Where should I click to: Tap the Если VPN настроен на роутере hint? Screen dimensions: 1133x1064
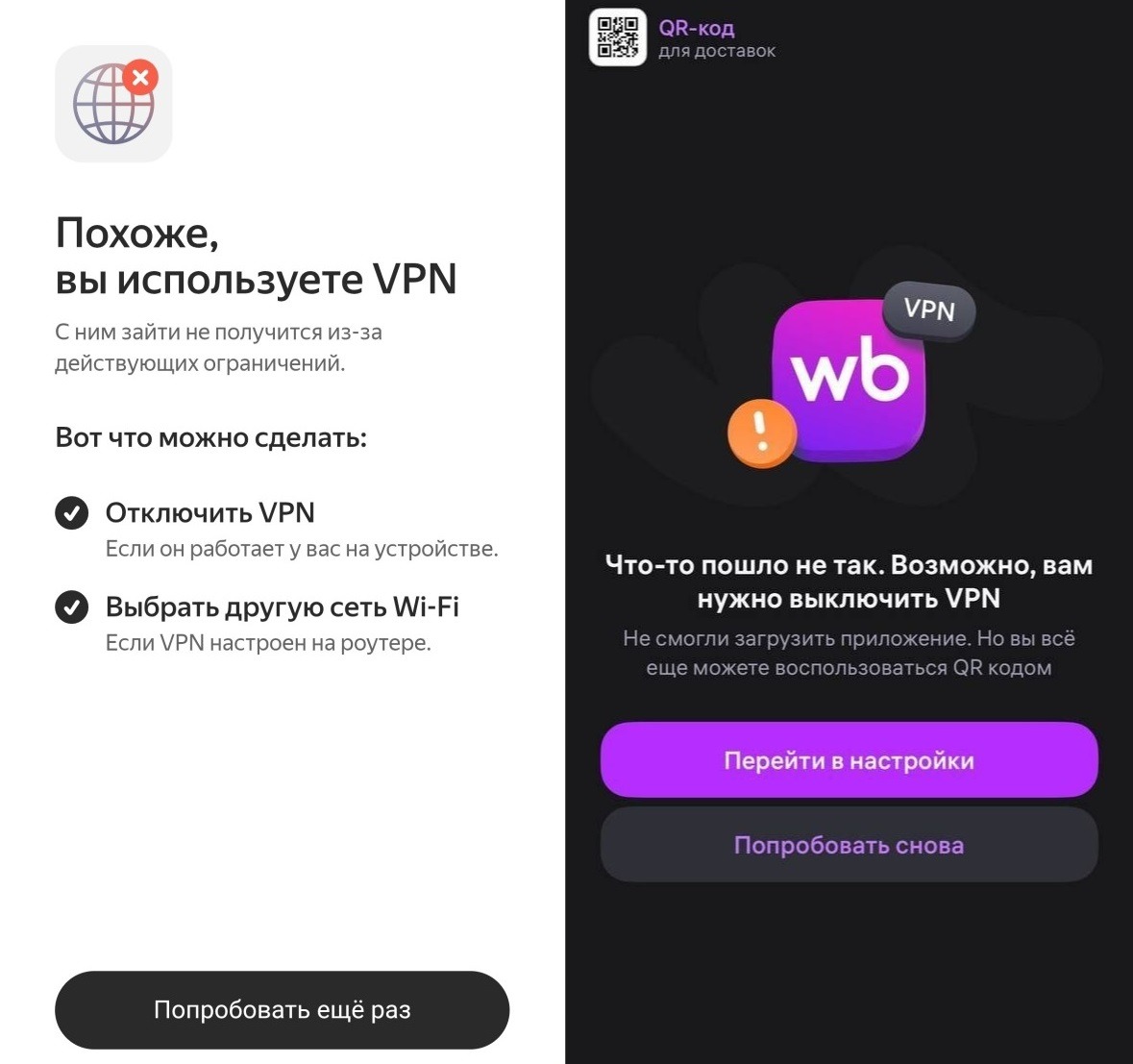pos(268,643)
